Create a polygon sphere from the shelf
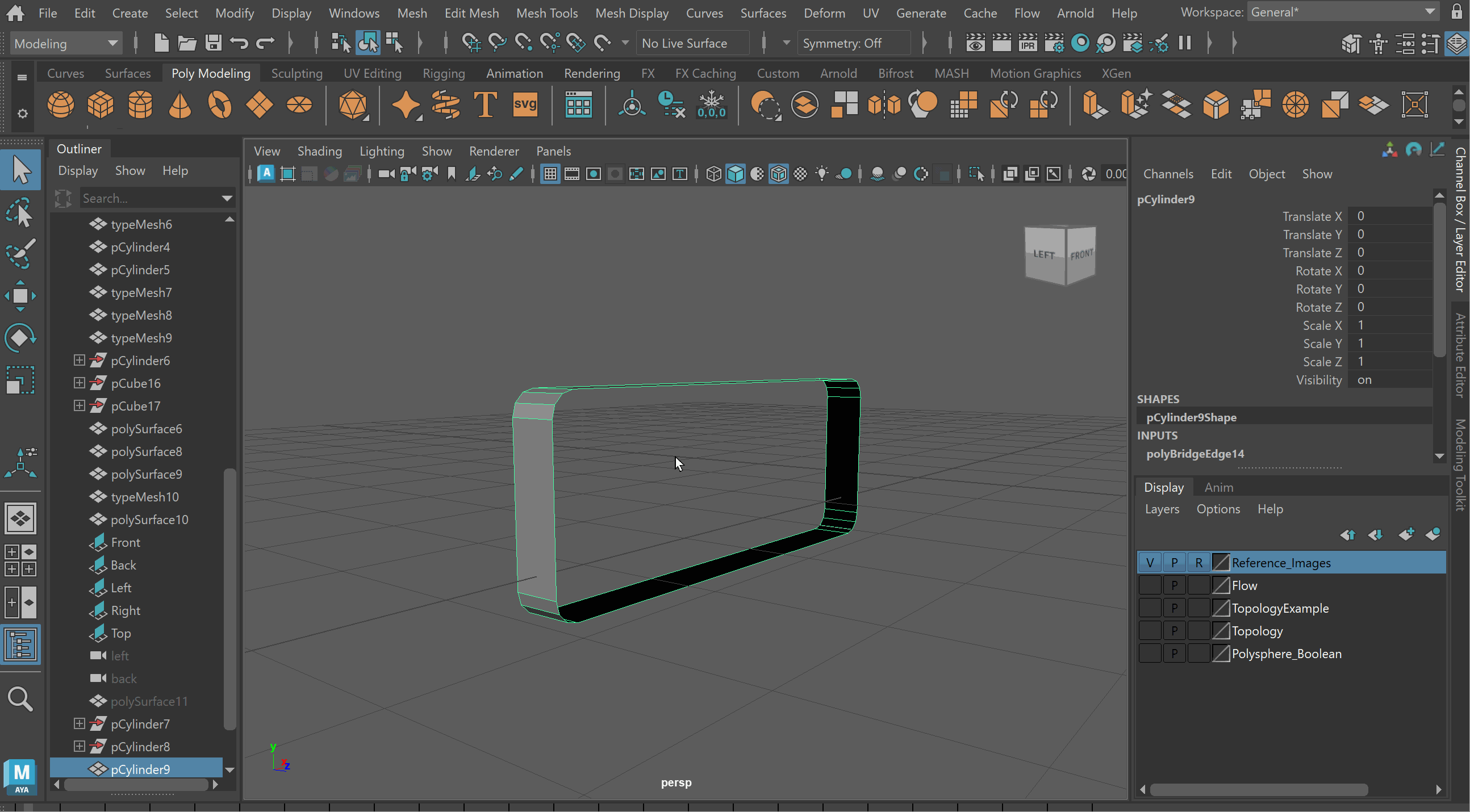 [x=60, y=105]
